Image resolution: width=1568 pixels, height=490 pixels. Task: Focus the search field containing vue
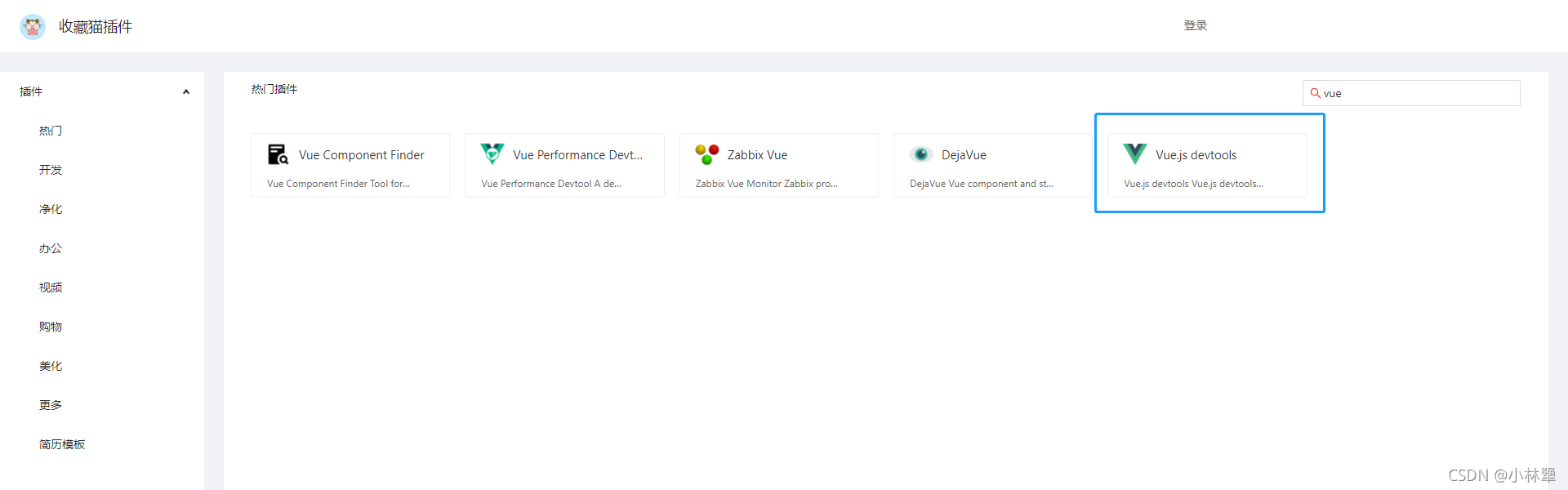[x=1411, y=93]
